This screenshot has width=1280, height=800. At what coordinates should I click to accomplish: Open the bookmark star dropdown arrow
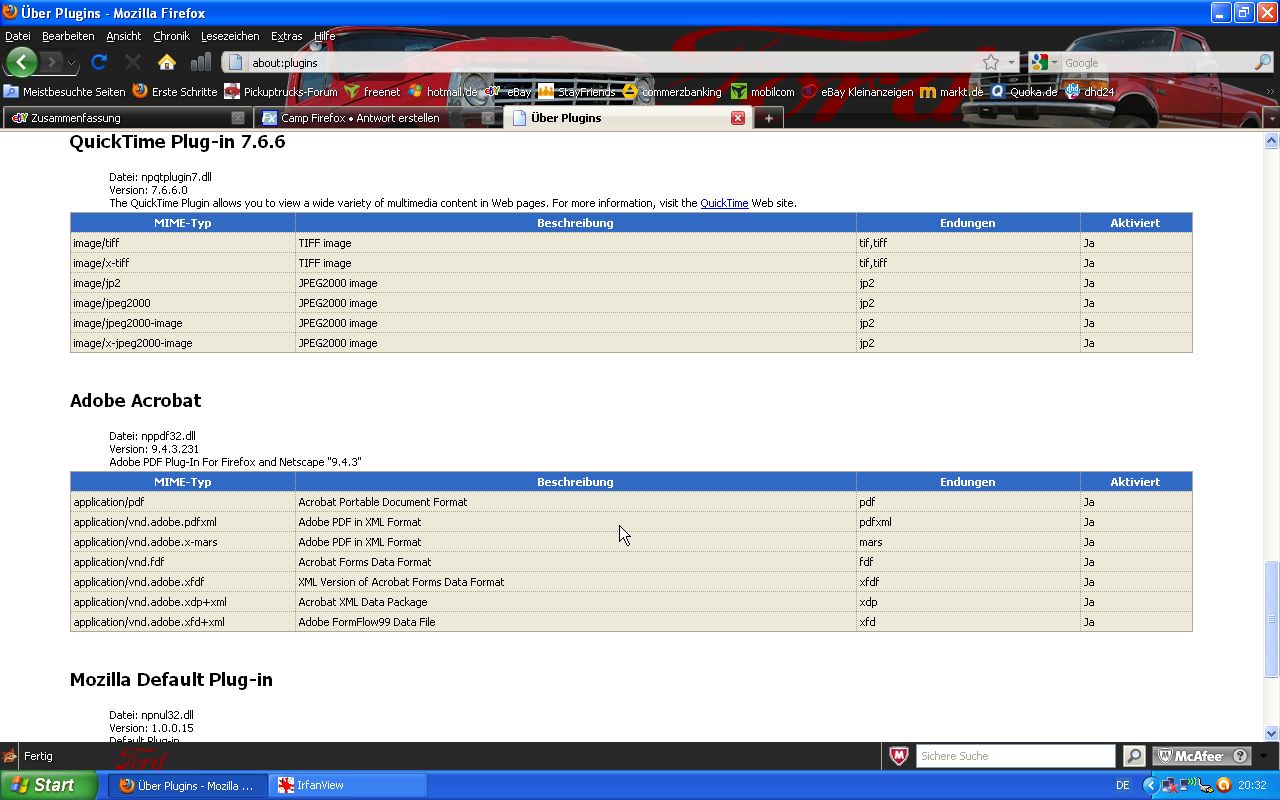click(1011, 62)
